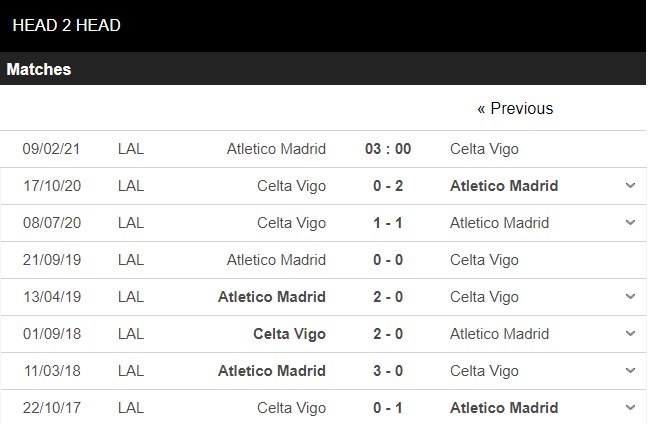652x424 pixels.
Task: Click the « Previous link
Action: [515, 108]
